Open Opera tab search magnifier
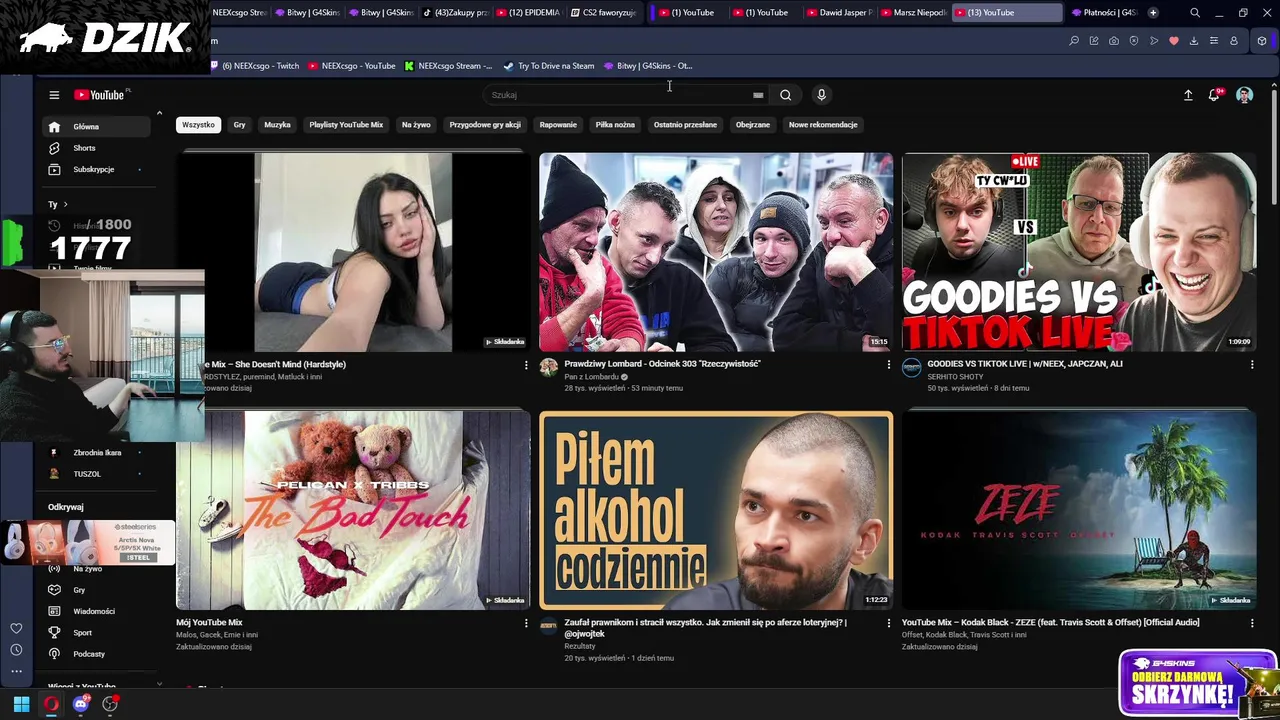The image size is (1280, 720). (x=1195, y=13)
